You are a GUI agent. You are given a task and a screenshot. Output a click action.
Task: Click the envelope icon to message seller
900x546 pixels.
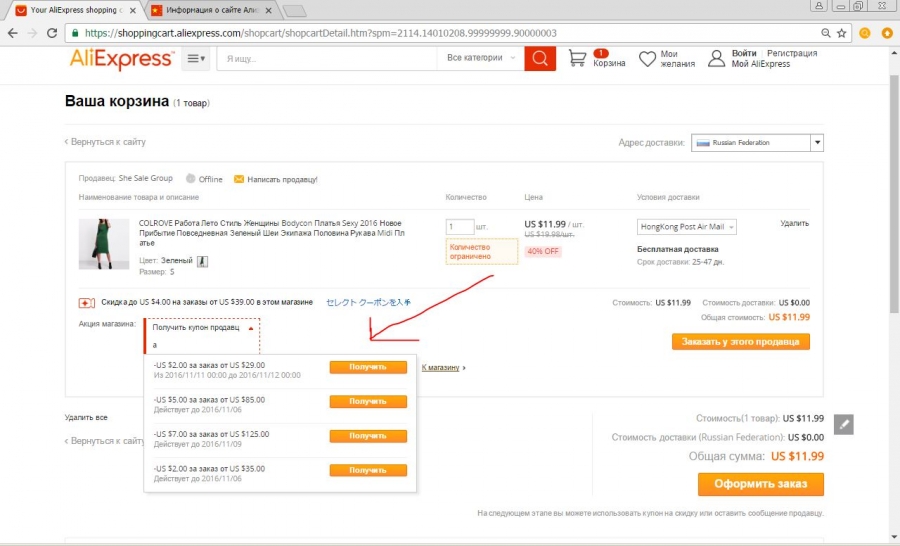point(238,179)
